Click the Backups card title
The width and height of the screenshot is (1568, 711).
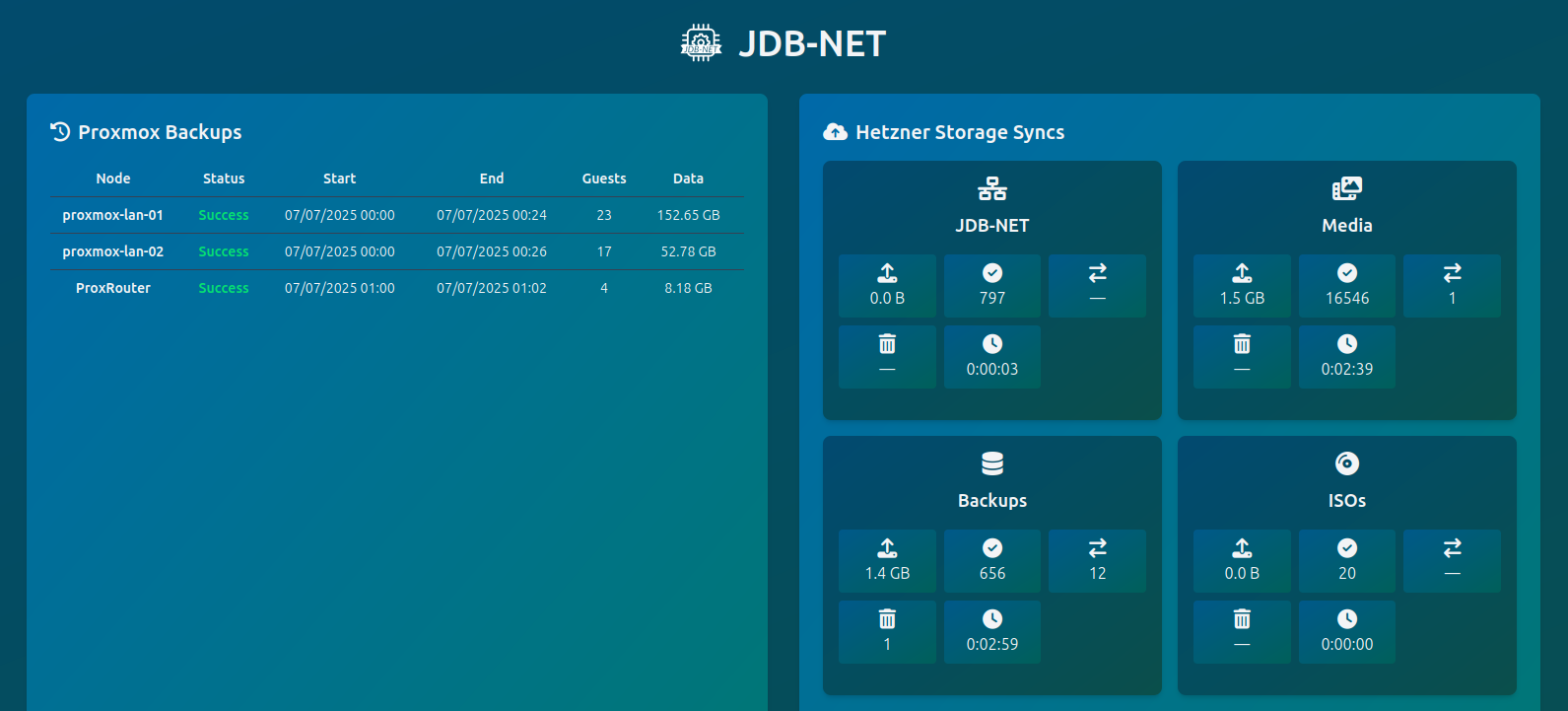[992, 501]
